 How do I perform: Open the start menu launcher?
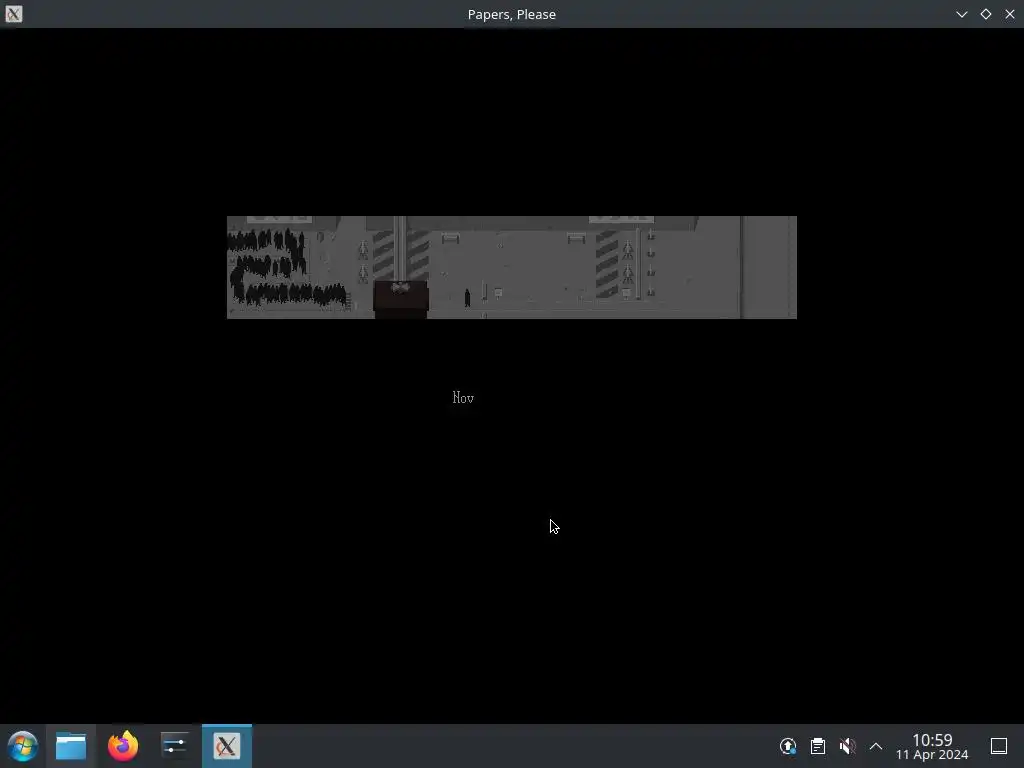click(22, 746)
